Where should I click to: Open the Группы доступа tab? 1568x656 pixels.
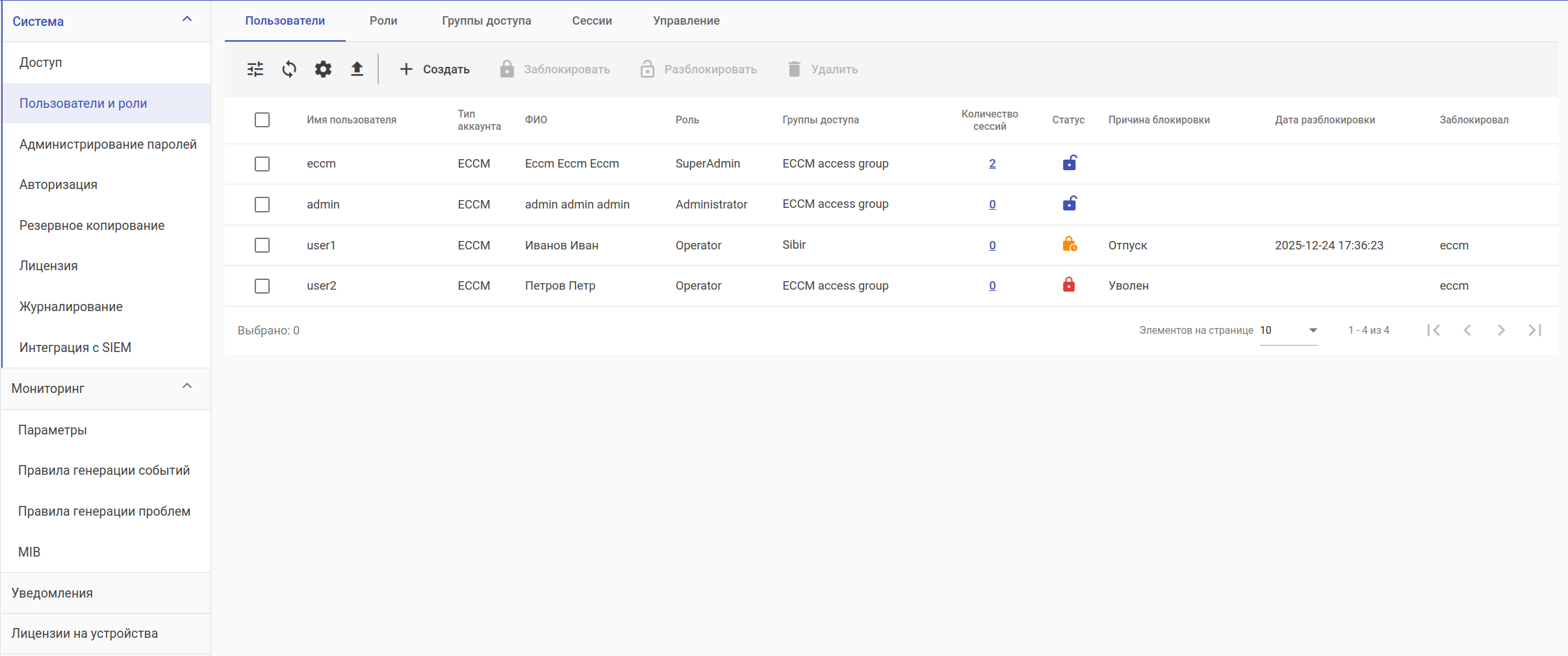[486, 21]
